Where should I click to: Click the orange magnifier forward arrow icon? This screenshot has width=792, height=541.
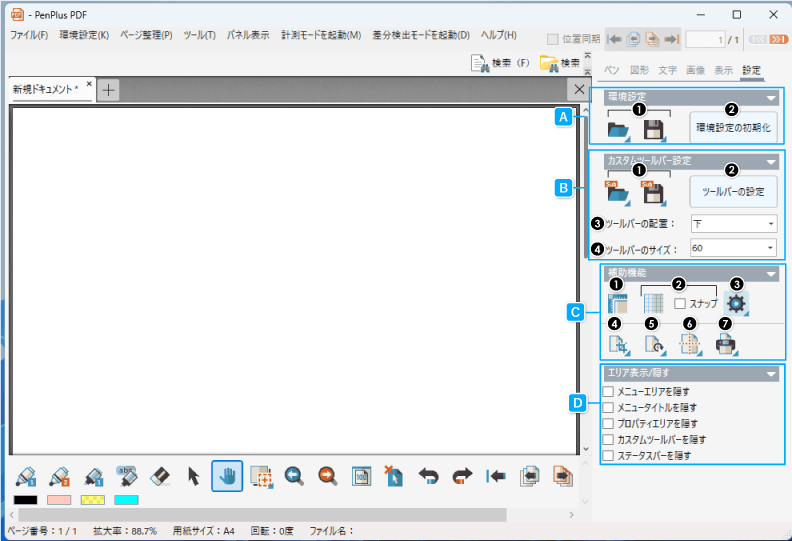pyautogui.click(x=328, y=476)
